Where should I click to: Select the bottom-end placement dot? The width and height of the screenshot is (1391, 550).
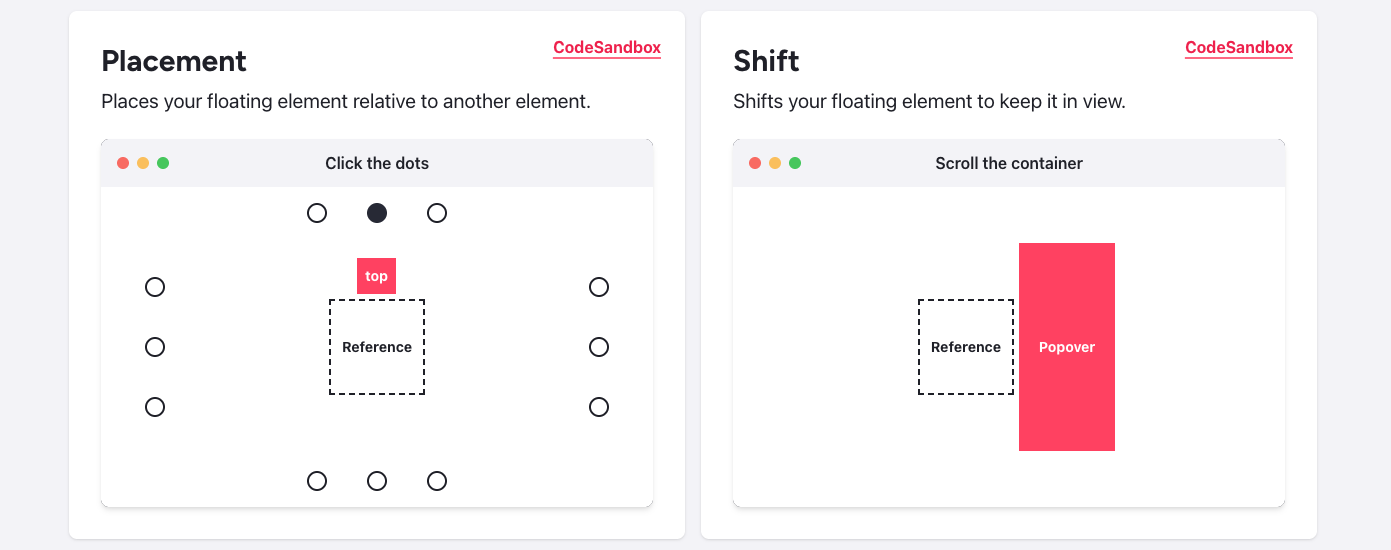(437, 481)
